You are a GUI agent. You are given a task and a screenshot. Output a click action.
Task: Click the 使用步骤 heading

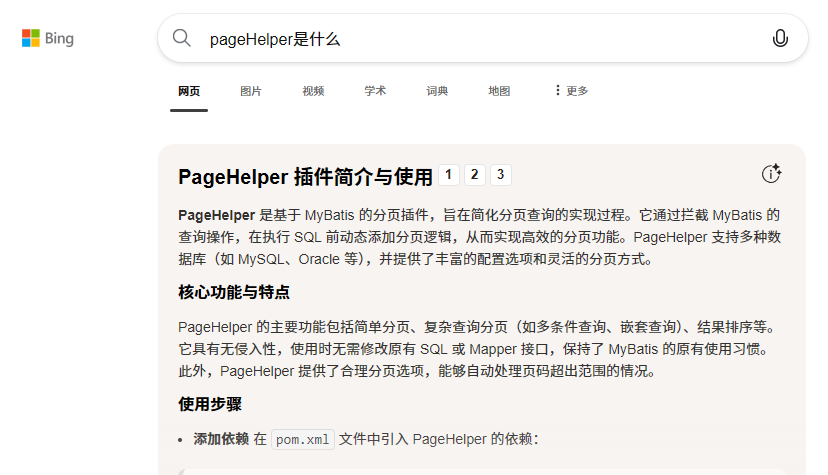click(x=210, y=404)
